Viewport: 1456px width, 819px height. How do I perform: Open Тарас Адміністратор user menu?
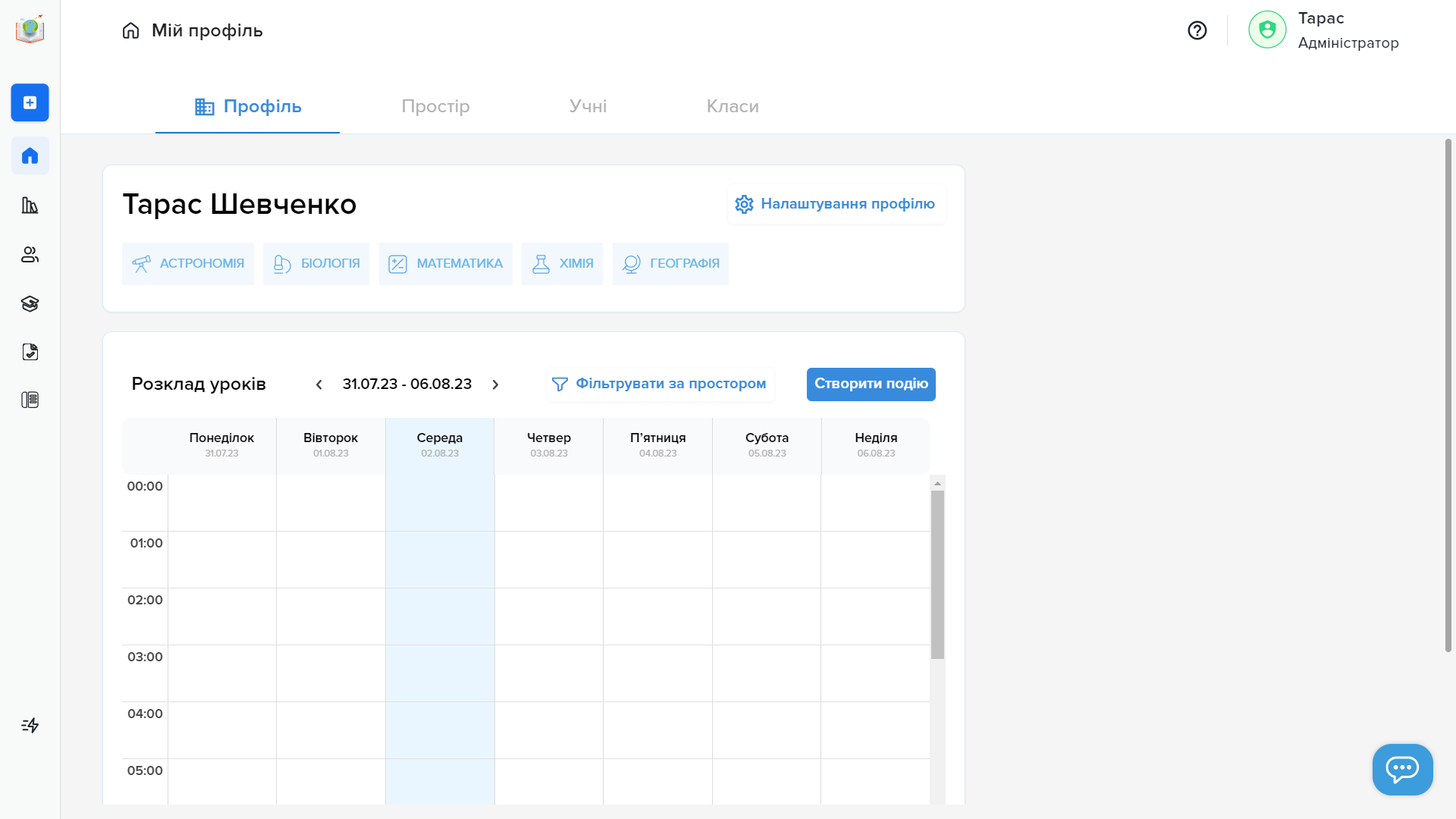point(1323,30)
